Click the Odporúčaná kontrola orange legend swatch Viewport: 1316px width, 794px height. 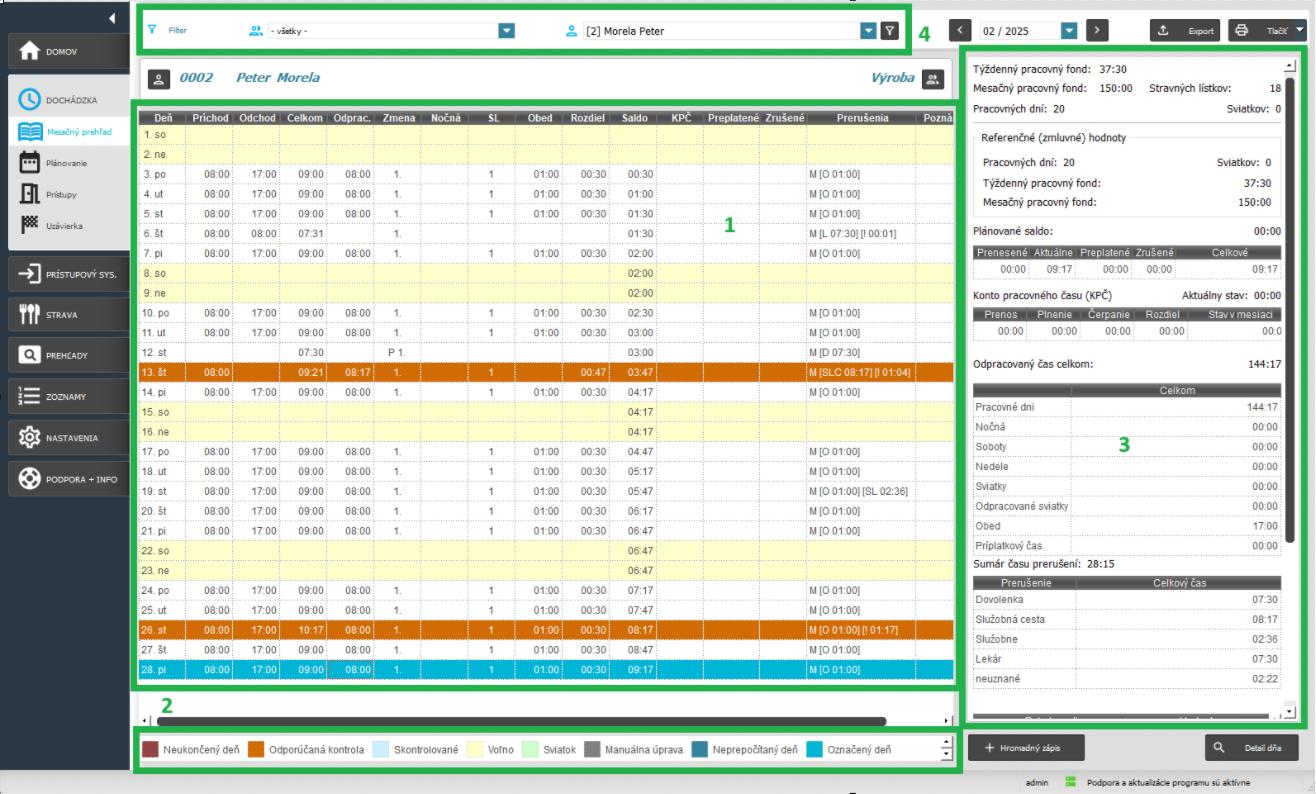[257, 749]
